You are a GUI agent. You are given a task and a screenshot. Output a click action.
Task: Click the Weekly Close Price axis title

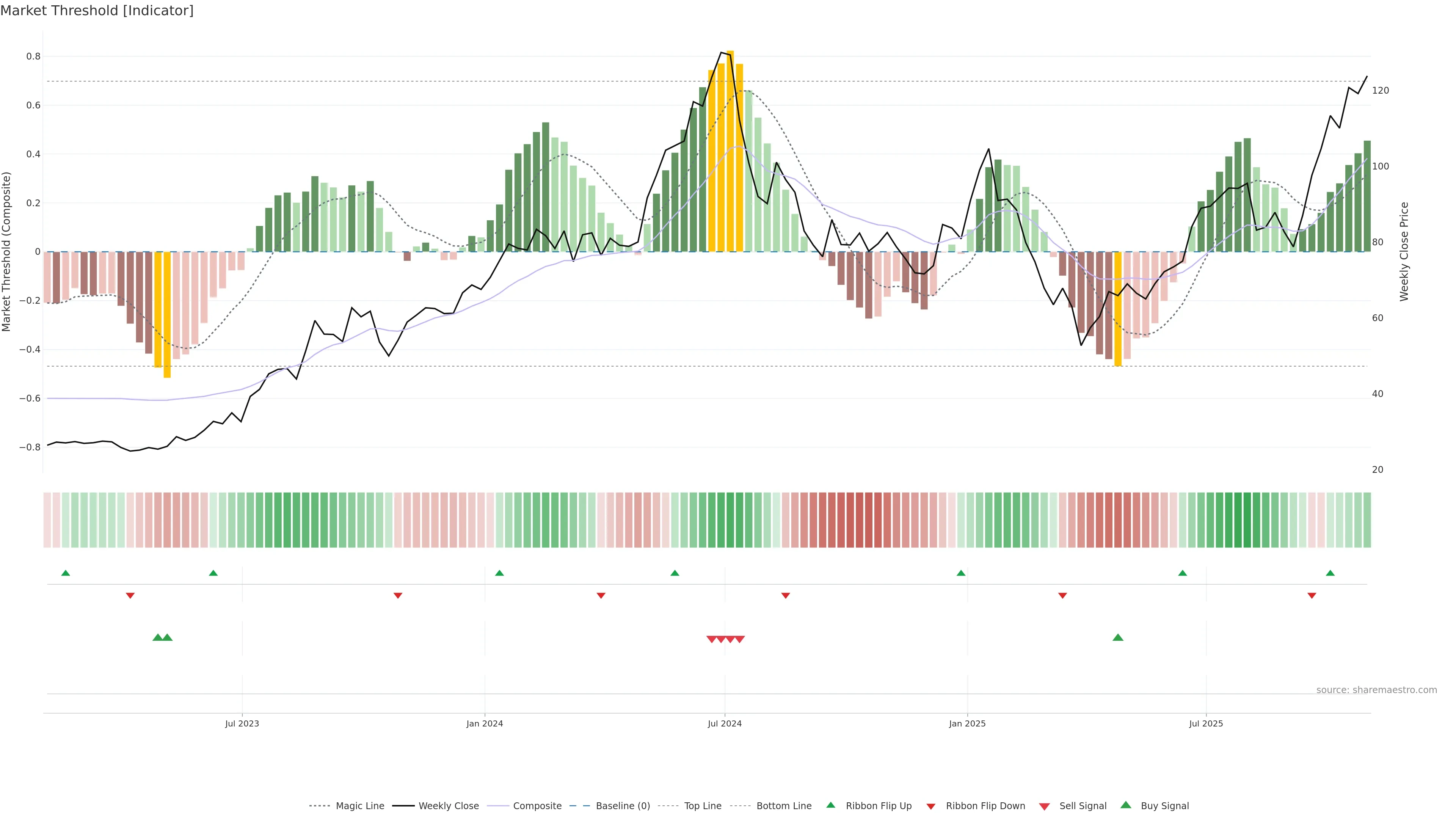coord(1404,251)
